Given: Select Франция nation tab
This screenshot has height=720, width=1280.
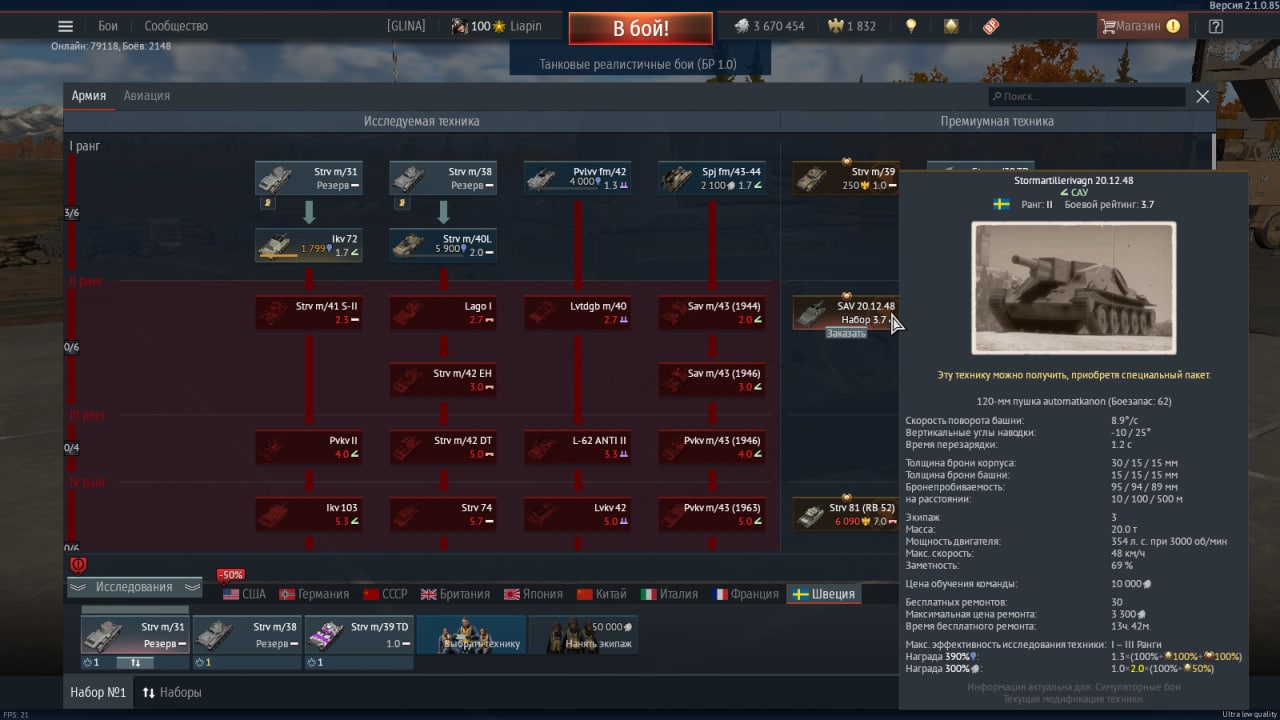Looking at the screenshot, I should click(x=745, y=594).
